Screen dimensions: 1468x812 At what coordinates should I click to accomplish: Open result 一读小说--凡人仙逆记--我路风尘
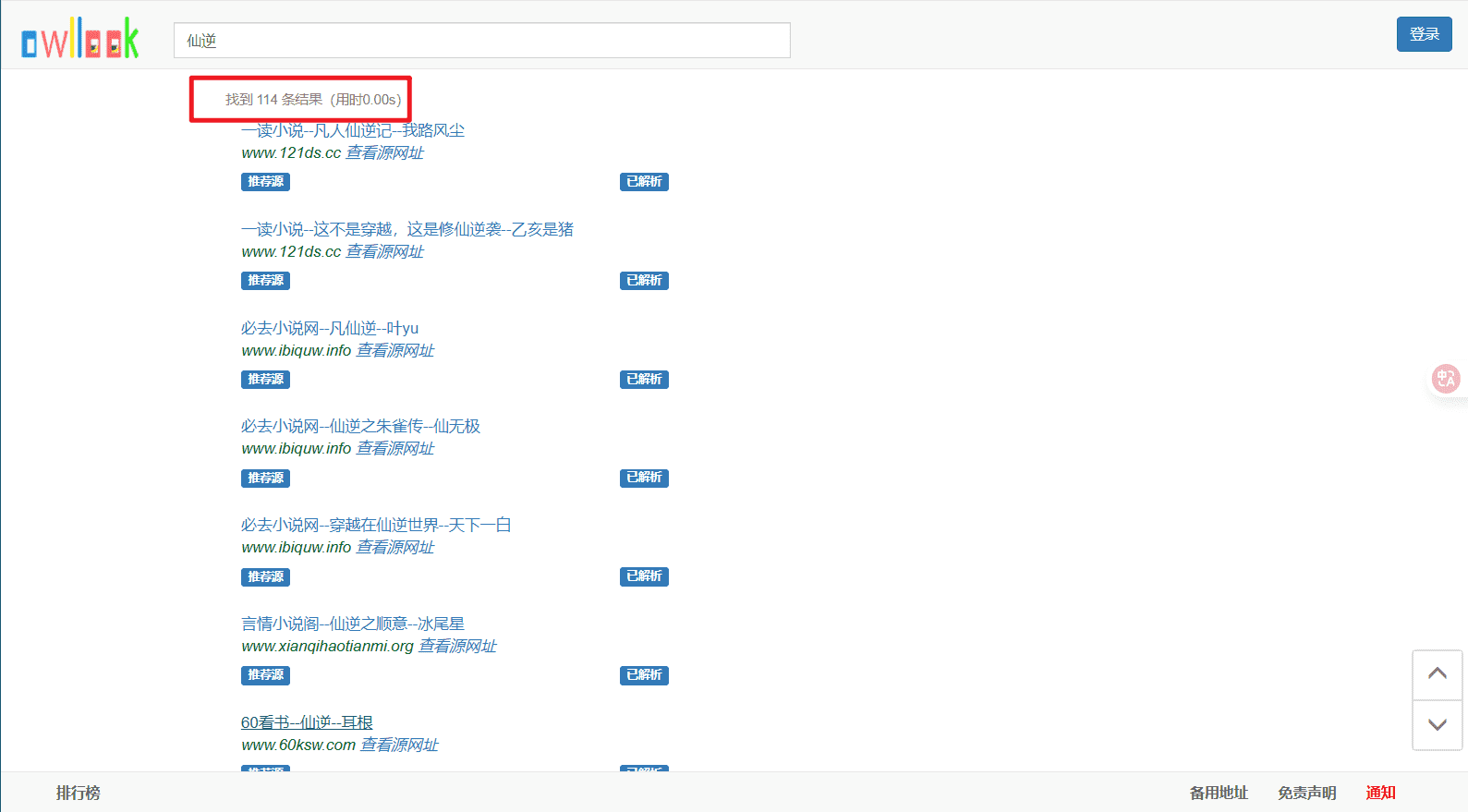tap(353, 130)
